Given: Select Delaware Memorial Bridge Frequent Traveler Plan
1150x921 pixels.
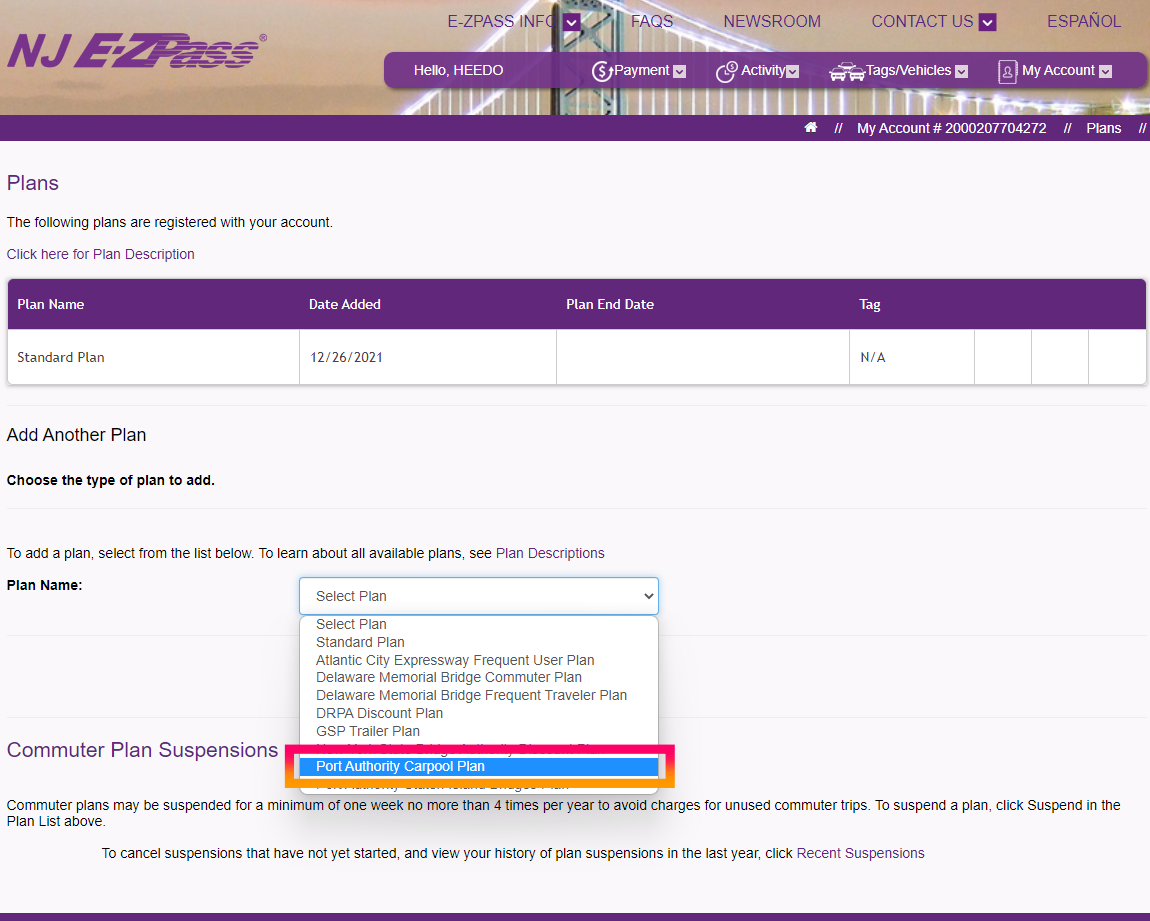Looking at the screenshot, I should (x=478, y=695).
